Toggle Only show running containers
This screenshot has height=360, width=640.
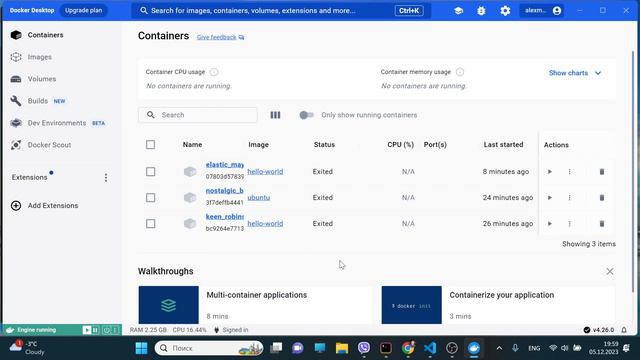click(x=307, y=115)
